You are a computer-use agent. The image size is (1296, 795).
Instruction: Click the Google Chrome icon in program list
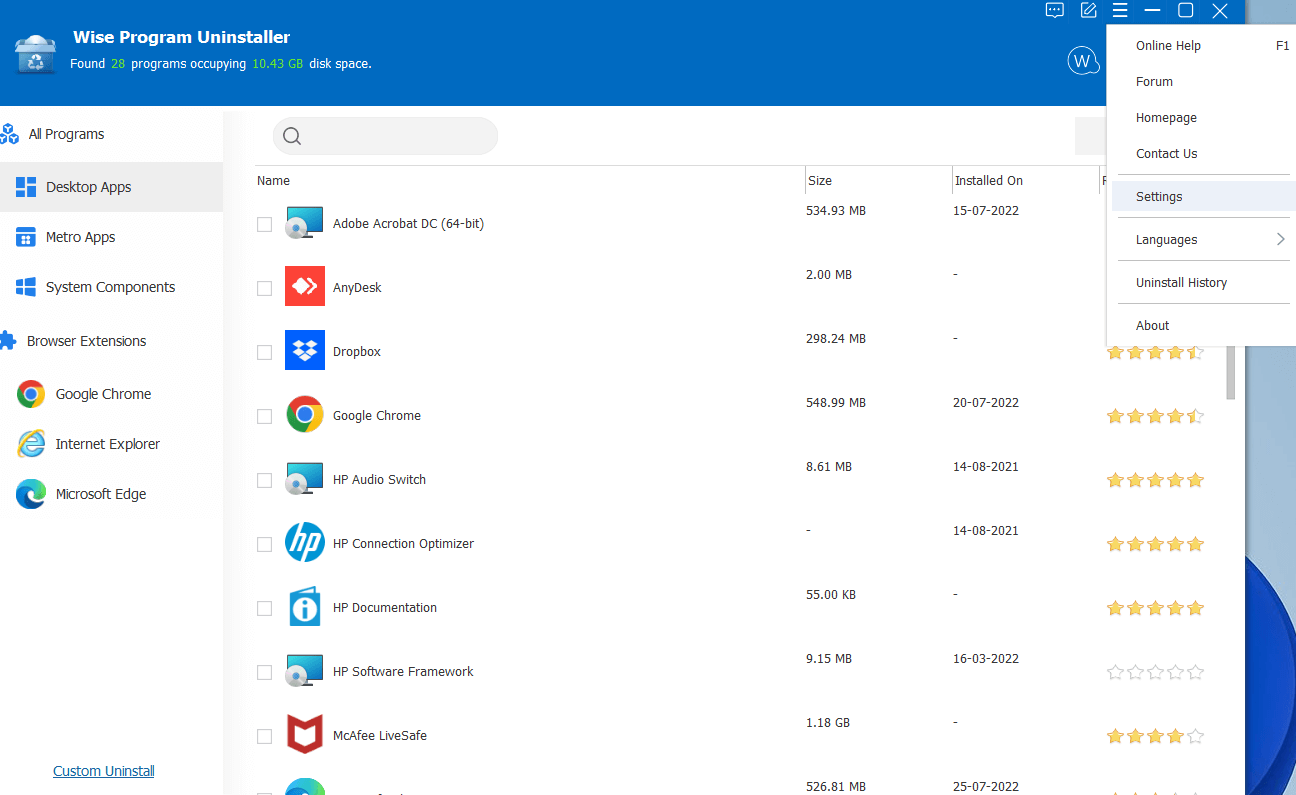click(304, 415)
